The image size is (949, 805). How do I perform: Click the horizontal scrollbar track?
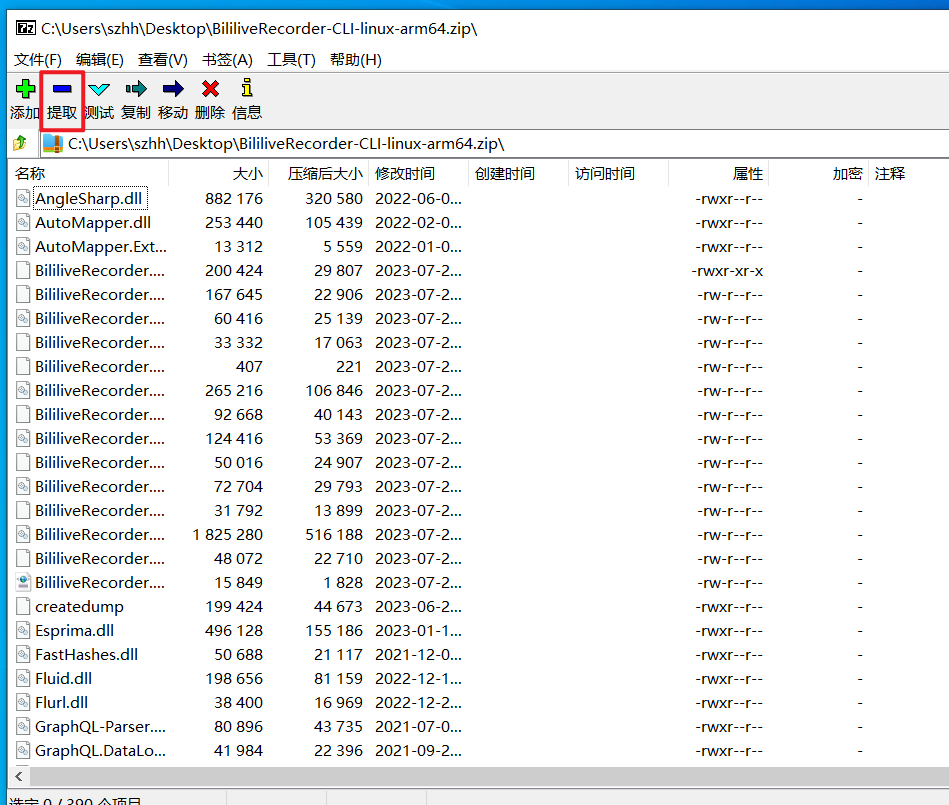[x=490, y=777]
